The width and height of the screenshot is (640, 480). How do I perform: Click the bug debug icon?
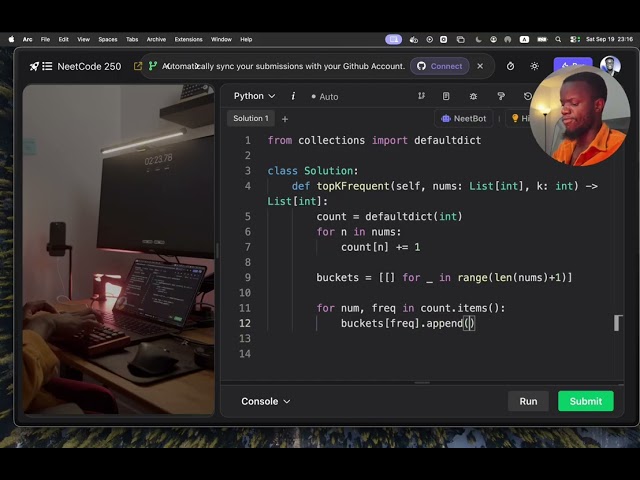pos(473,96)
